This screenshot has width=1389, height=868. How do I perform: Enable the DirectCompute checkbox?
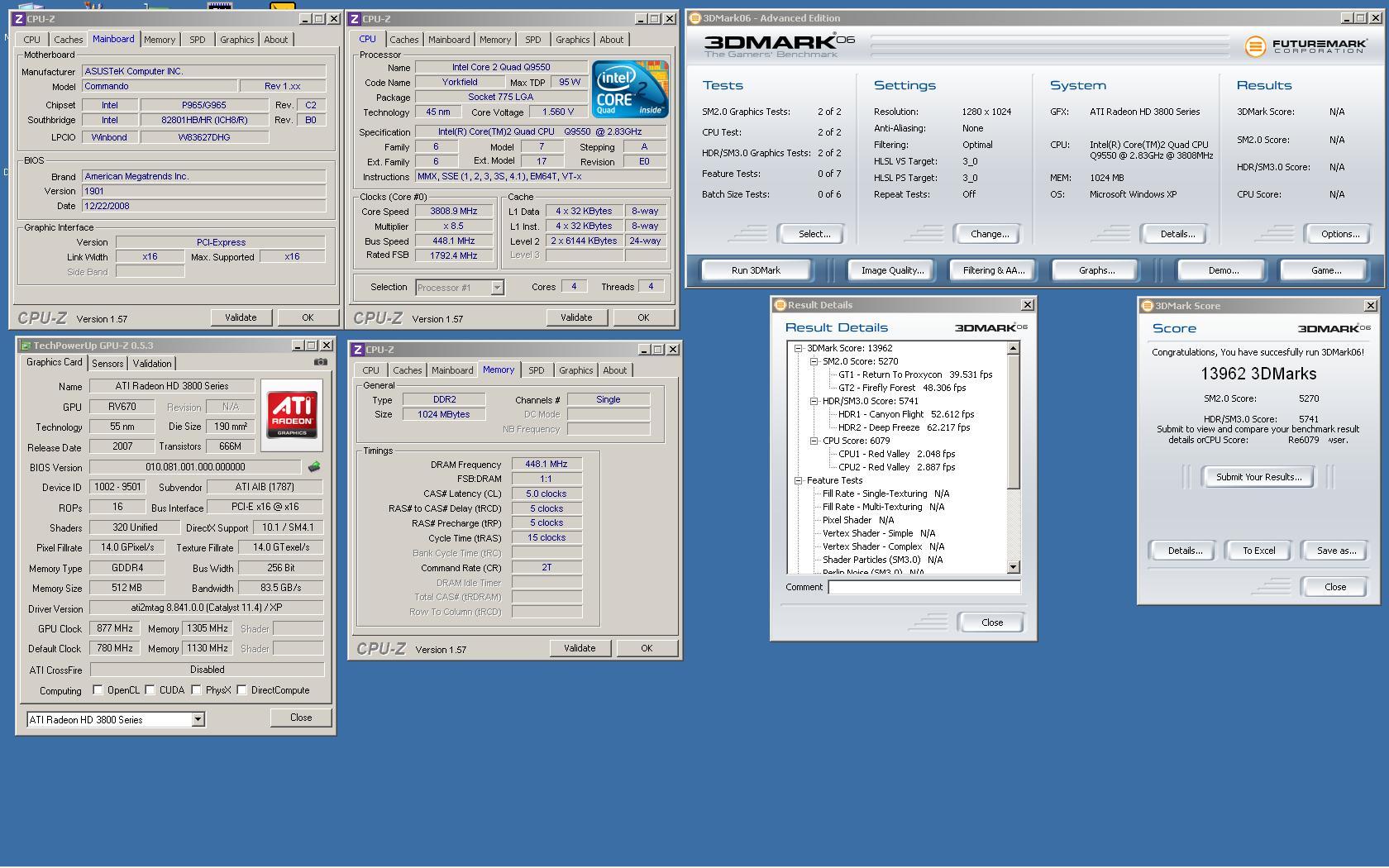pos(242,690)
